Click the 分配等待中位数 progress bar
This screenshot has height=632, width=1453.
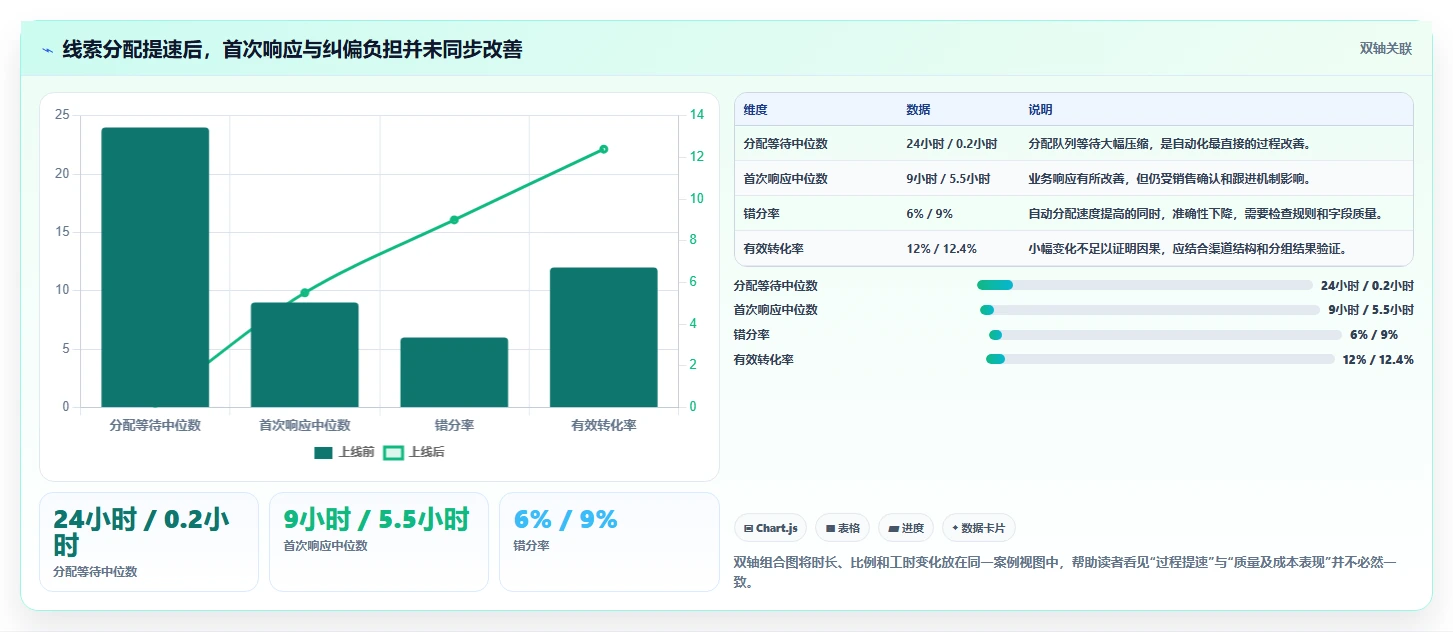1144,285
